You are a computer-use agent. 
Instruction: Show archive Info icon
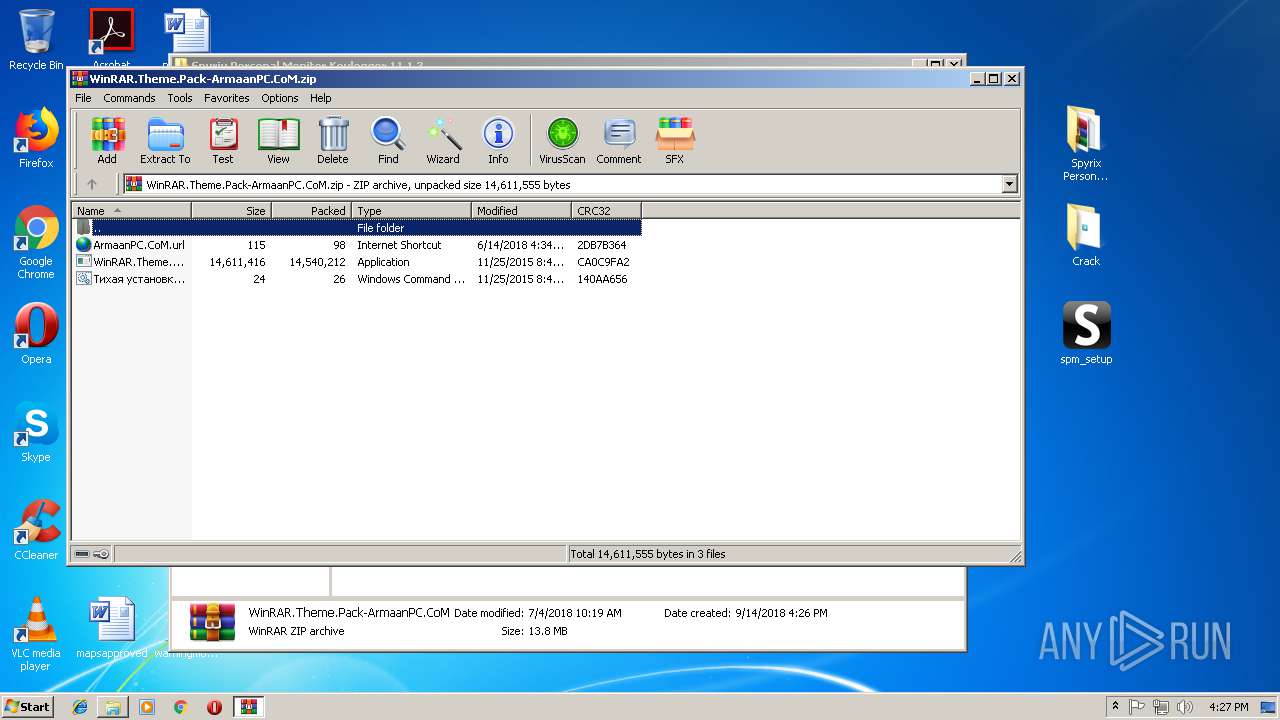tap(498, 140)
